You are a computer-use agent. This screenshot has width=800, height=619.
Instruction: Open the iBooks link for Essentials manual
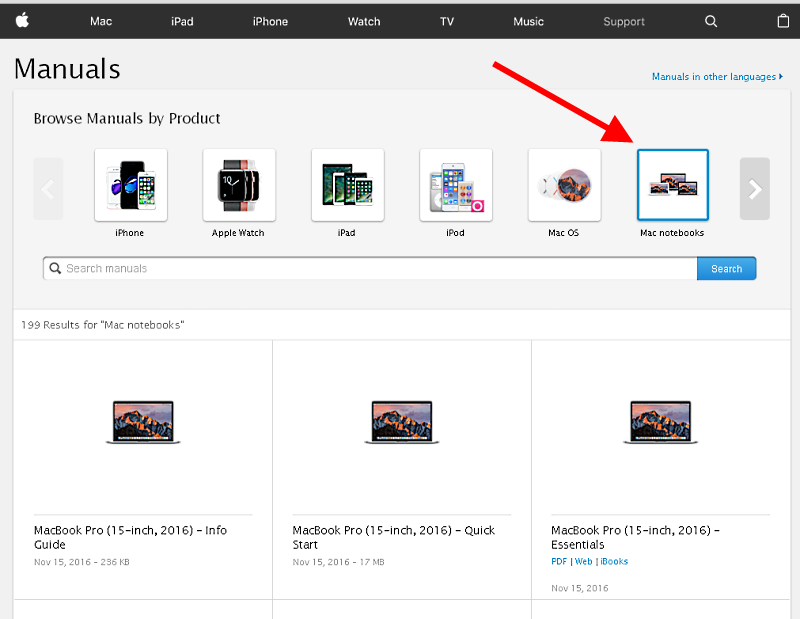(x=614, y=561)
